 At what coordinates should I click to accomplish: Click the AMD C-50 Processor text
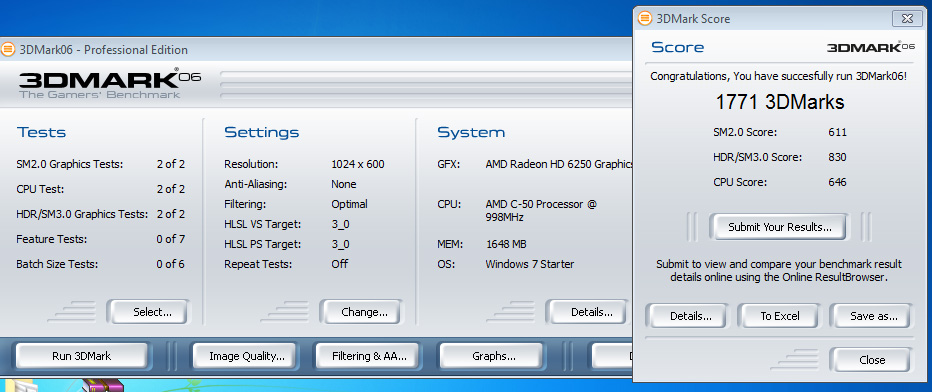pyautogui.click(x=541, y=210)
